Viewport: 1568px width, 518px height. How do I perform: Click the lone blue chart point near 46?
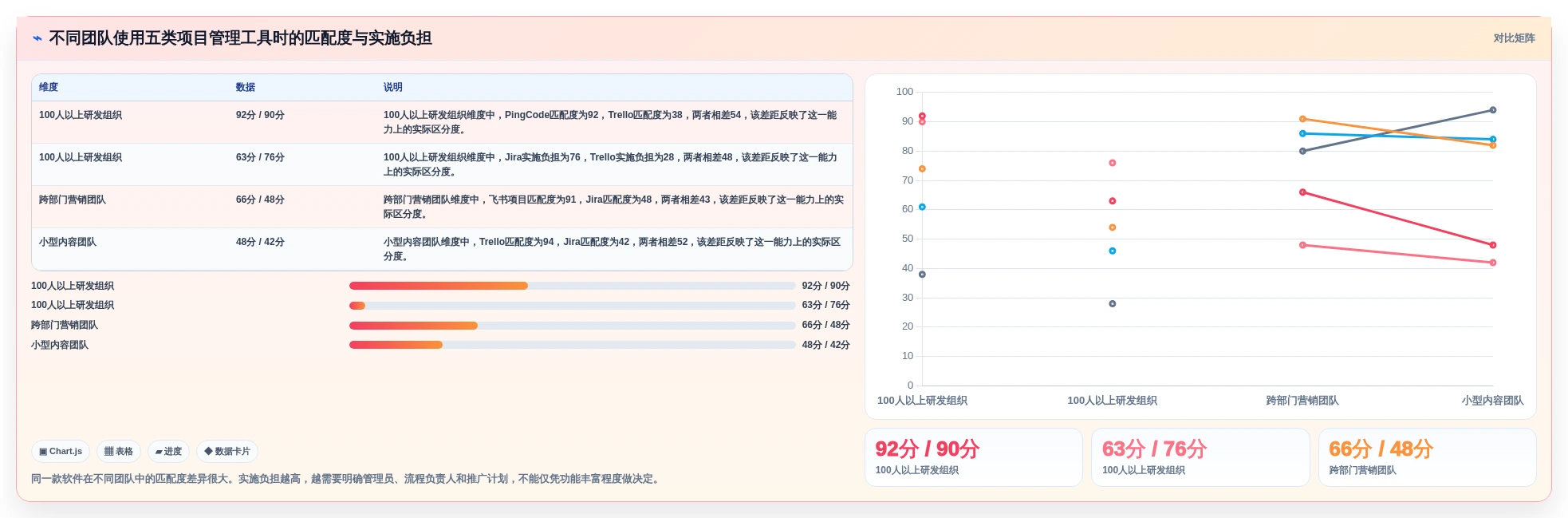[1113, 251]
